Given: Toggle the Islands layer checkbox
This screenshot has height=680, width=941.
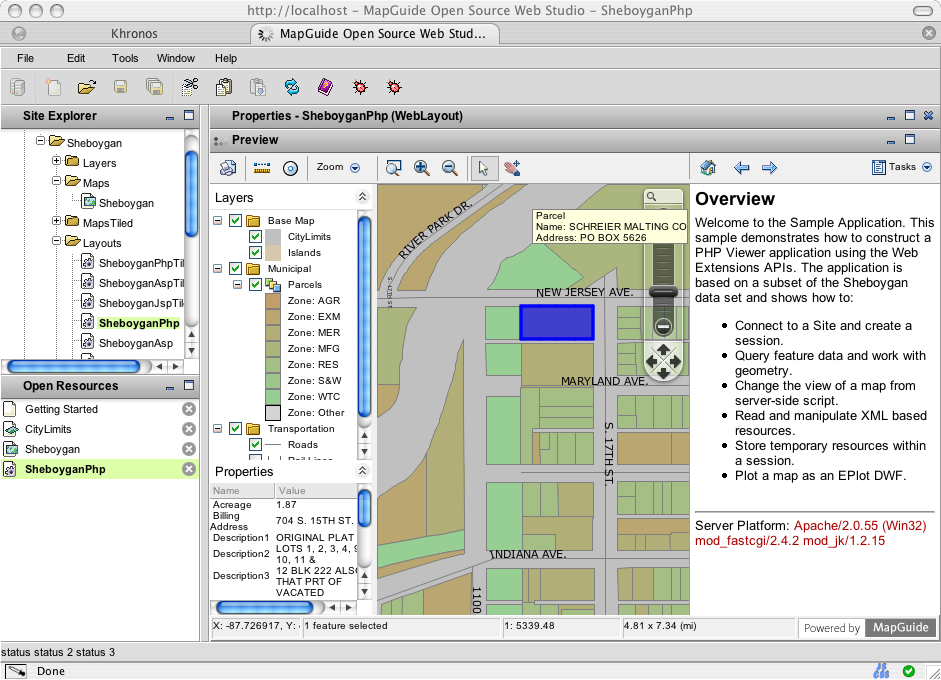Looking at the screenshot, I should point(255,253).
